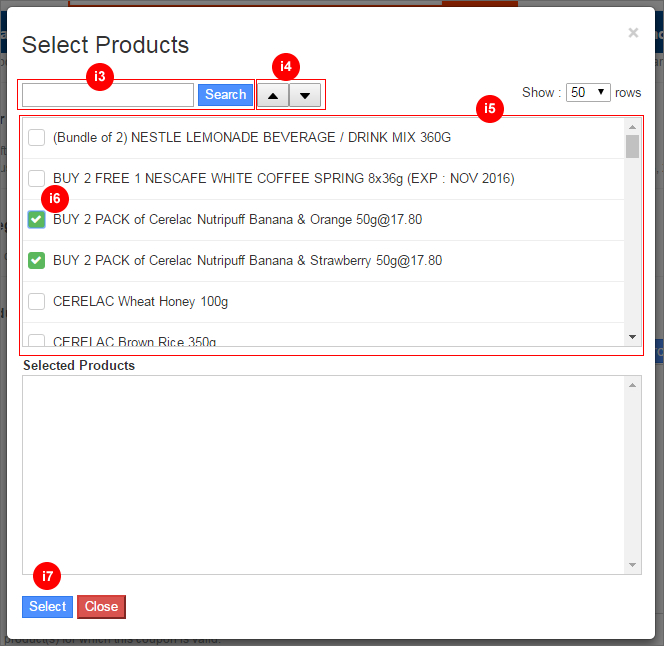
Task: Click the red Close button
Action: 101,607
